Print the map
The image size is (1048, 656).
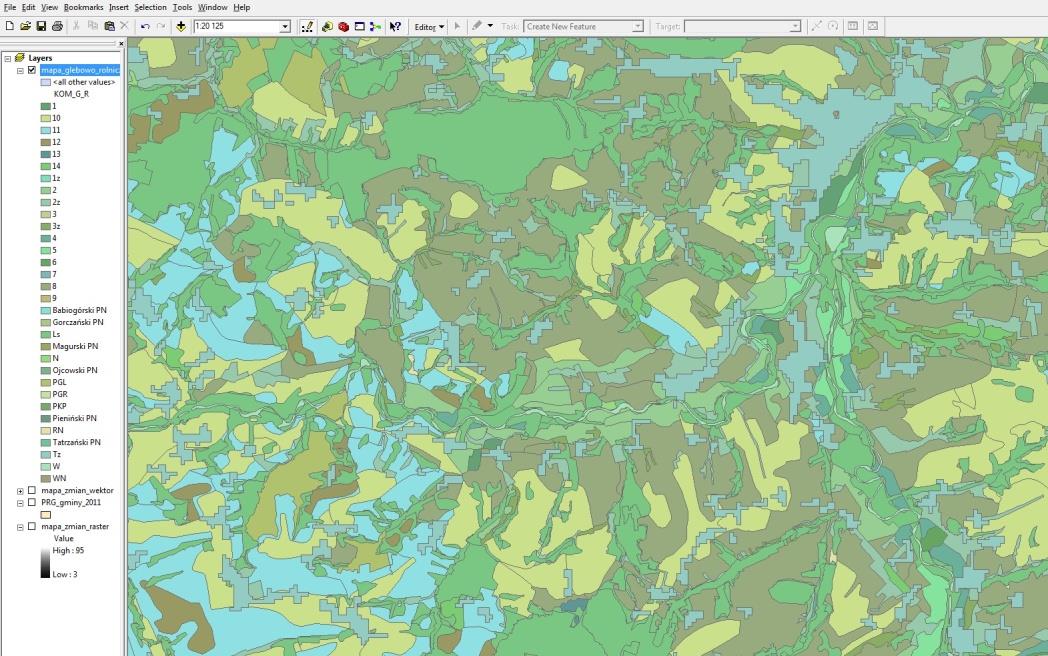point(57,26)
